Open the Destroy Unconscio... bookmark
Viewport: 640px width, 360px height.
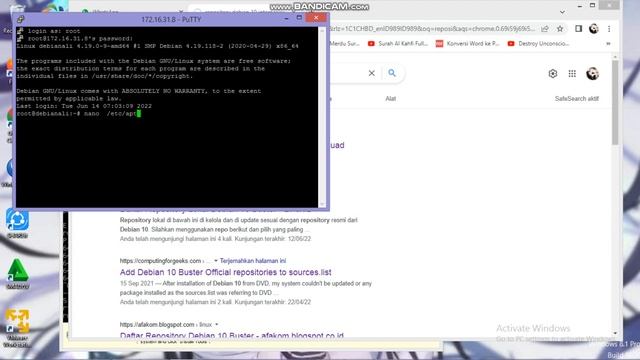(x=538, y=43)
